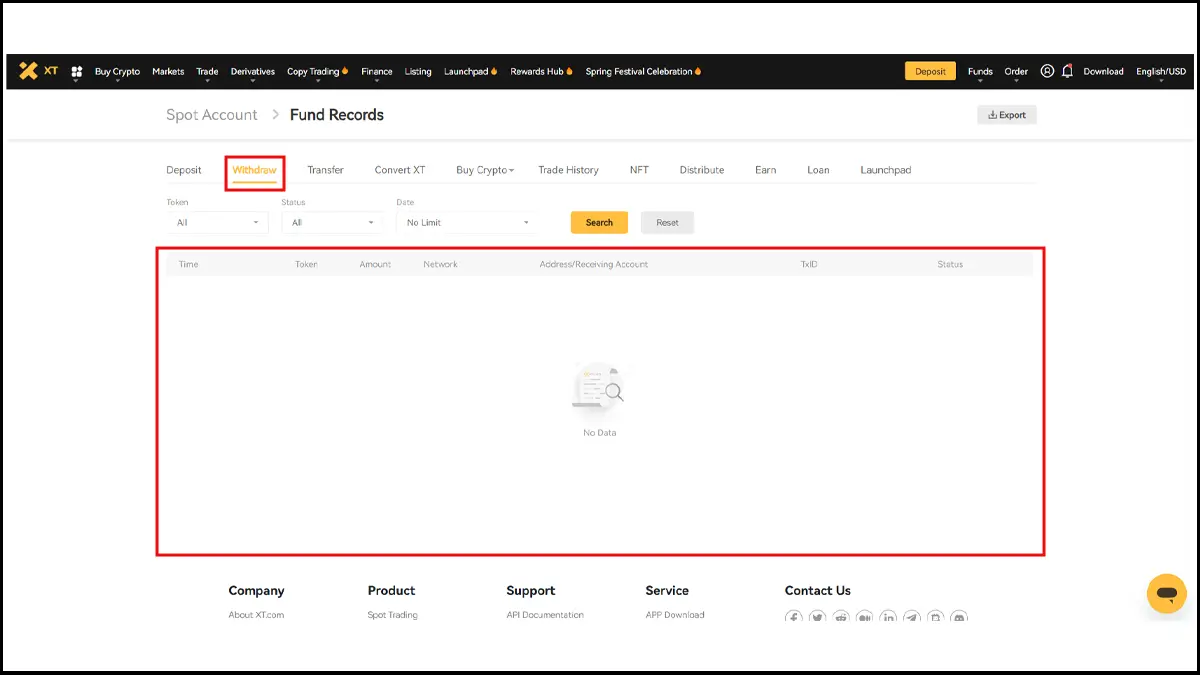Click the yellow Search button
The image size is (1200, 675).
click(599, 222)
